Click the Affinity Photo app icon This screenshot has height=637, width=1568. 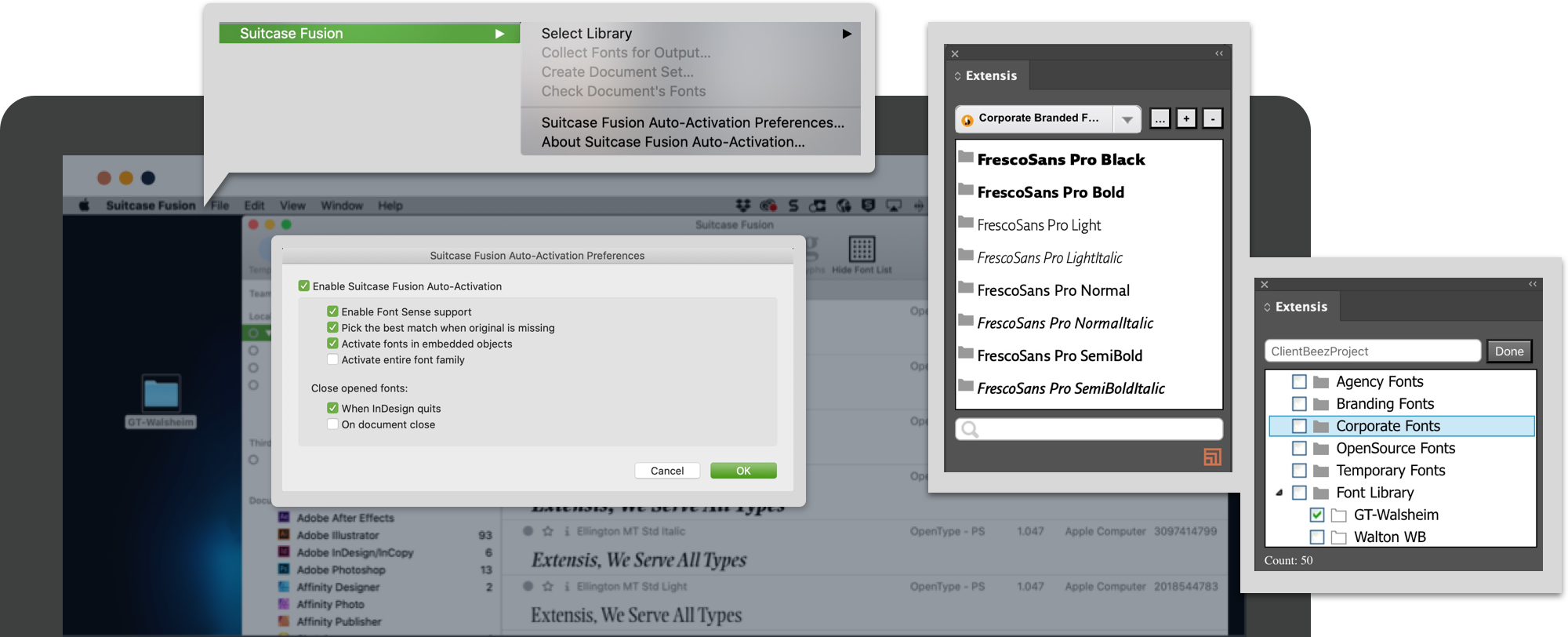284,604
